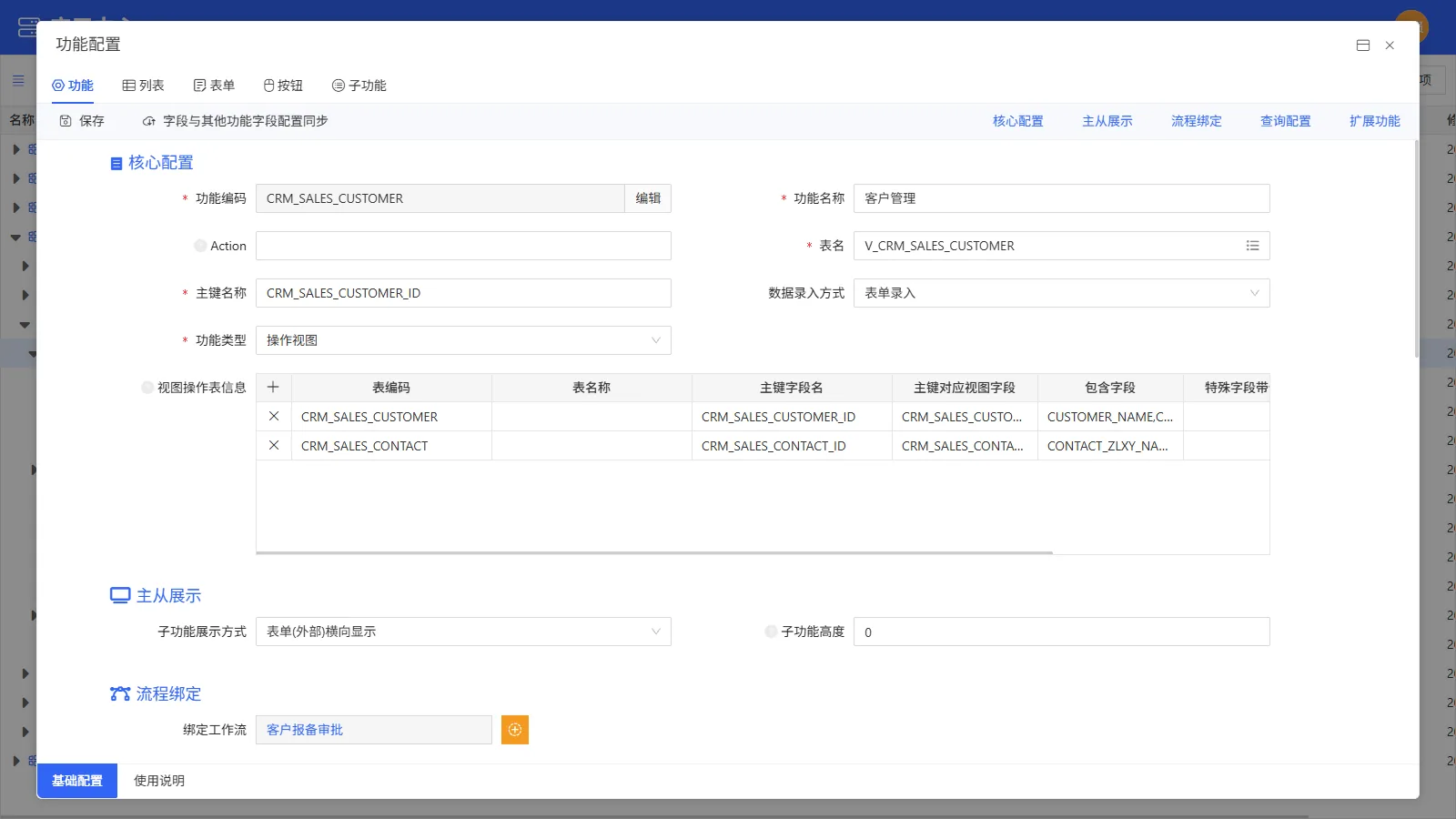This screenshot has height=819, width=1456.
Task: Jump to the 扩展功能 anchor link
Action: (1375, 121)
